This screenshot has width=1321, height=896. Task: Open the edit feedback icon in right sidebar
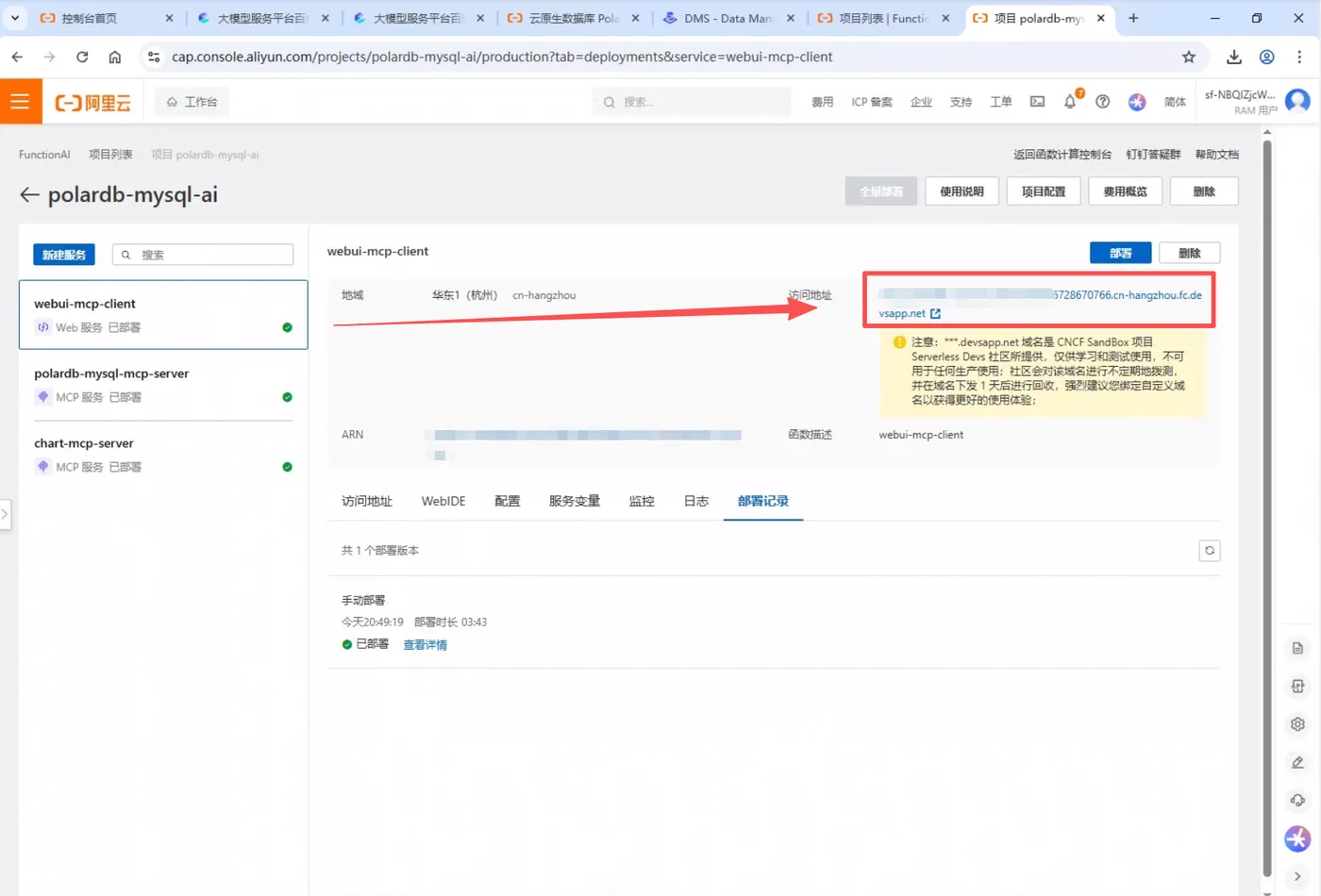1297,762
